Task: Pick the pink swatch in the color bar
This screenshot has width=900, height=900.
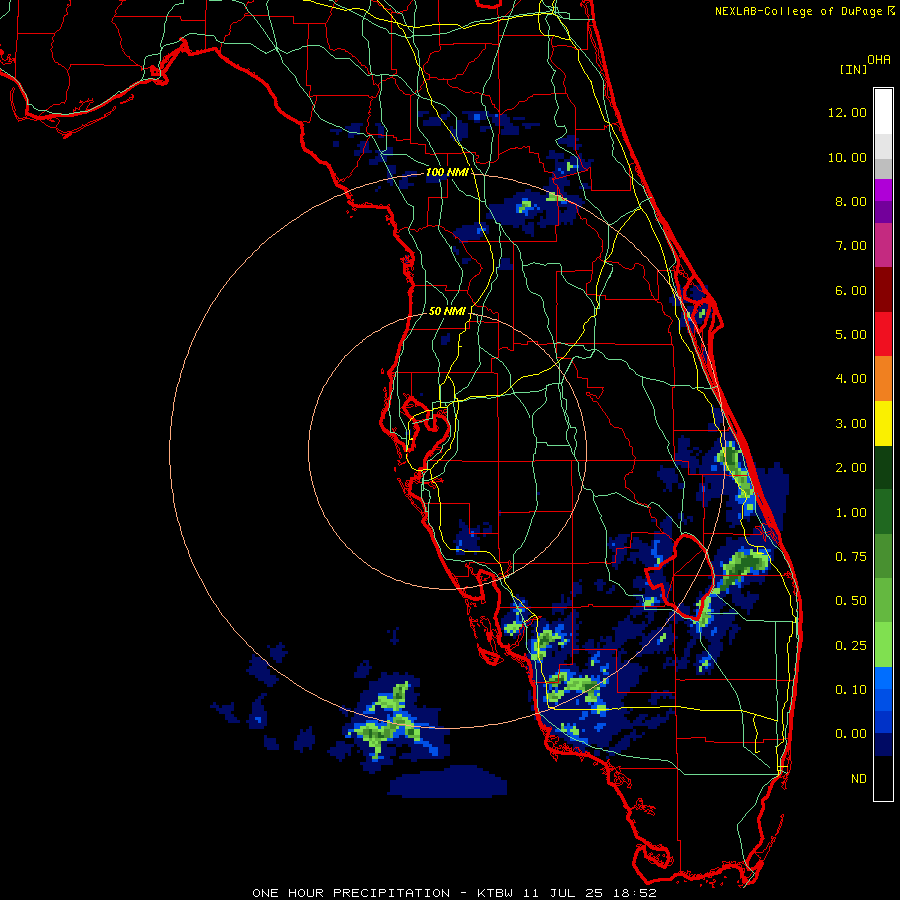Action: 883,245
